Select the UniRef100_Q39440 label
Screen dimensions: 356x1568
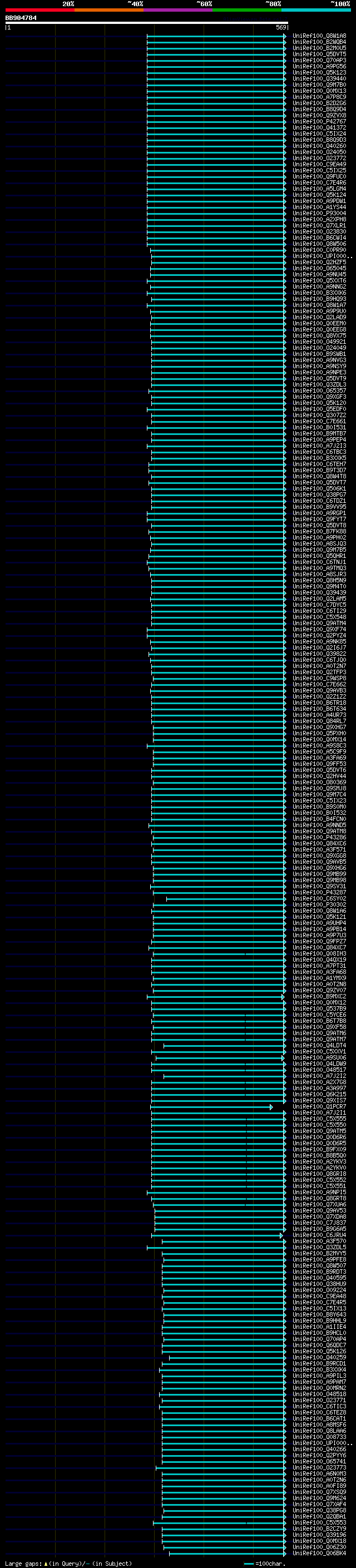click(319, 78)
